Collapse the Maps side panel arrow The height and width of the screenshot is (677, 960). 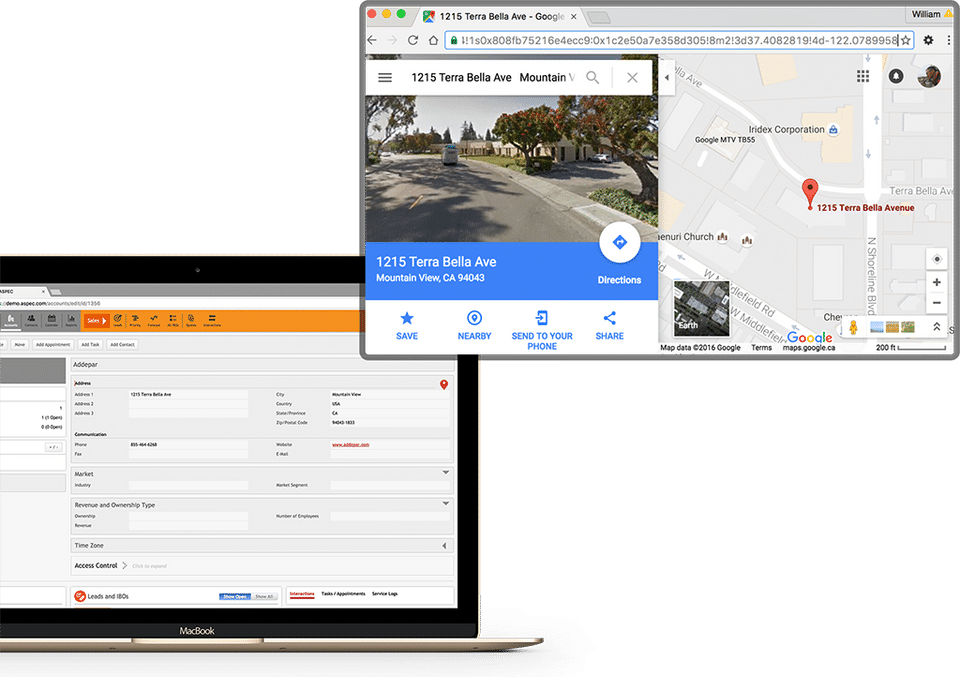coord(667,78)
